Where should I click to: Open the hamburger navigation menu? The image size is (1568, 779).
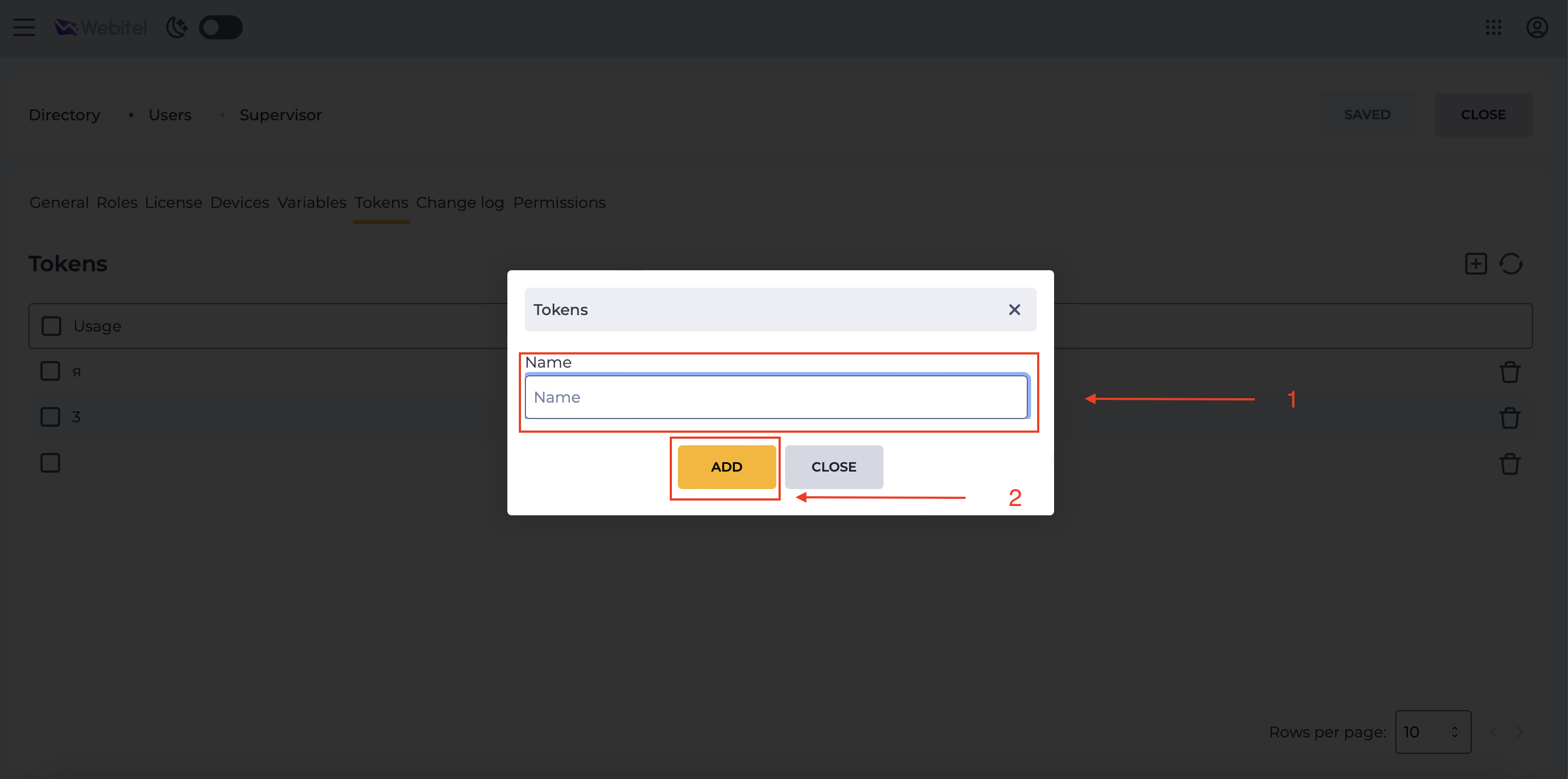(x=24, y=27)
